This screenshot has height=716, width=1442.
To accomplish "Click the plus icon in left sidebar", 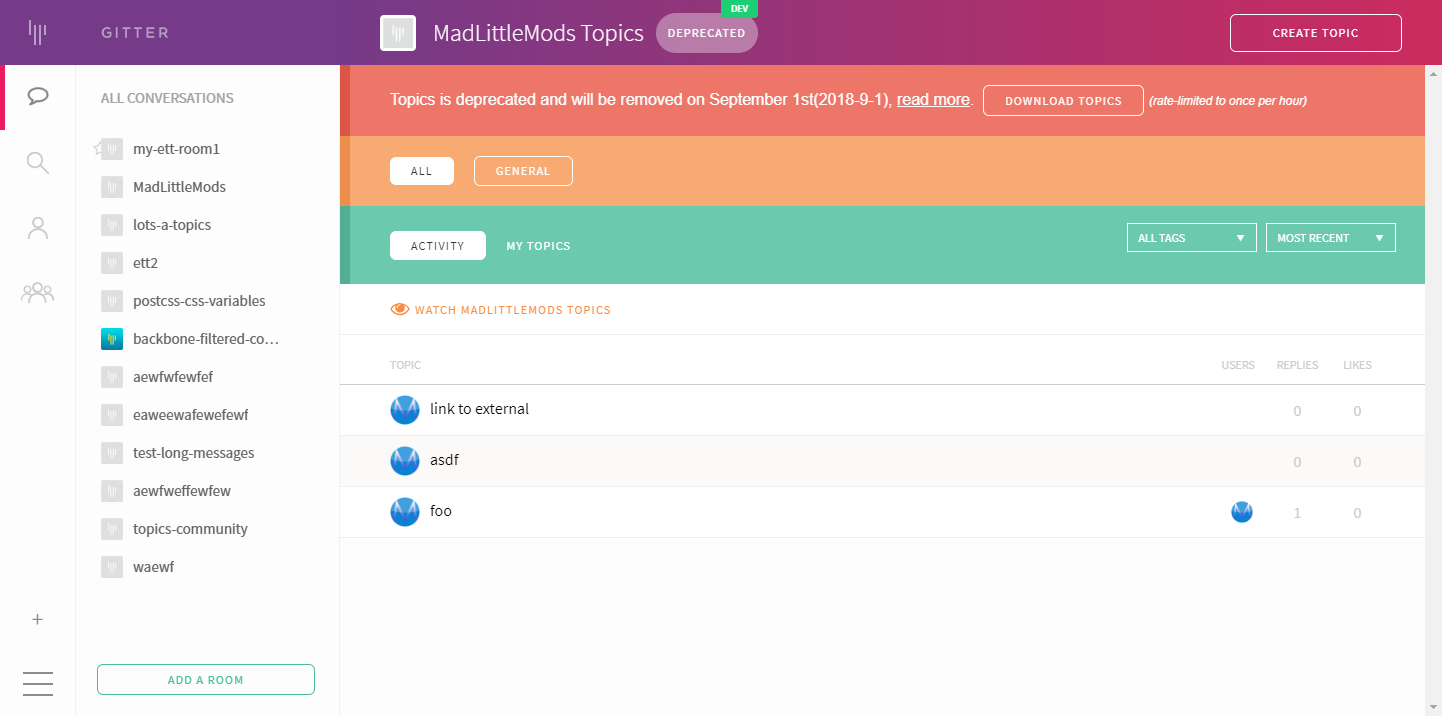I will click(38, 619).
